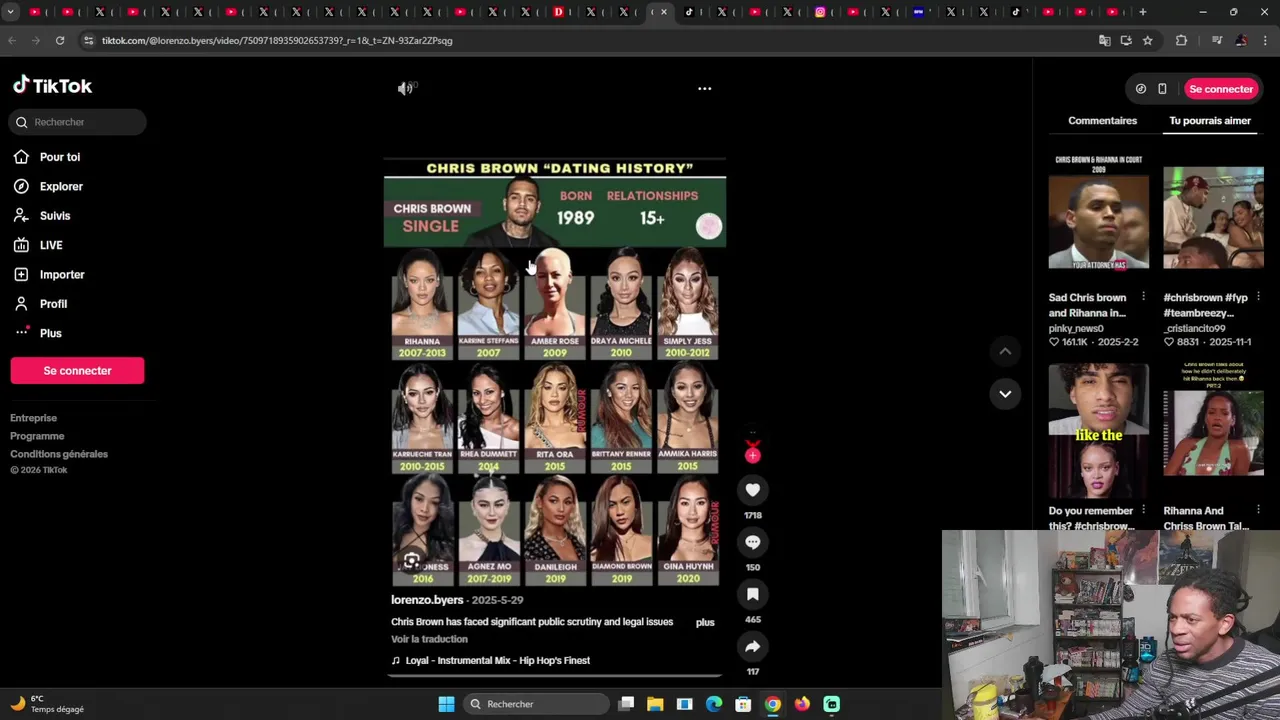Click the Se connecter button at the top right
Viewport: 1280px width, 720px height.
1220,89
